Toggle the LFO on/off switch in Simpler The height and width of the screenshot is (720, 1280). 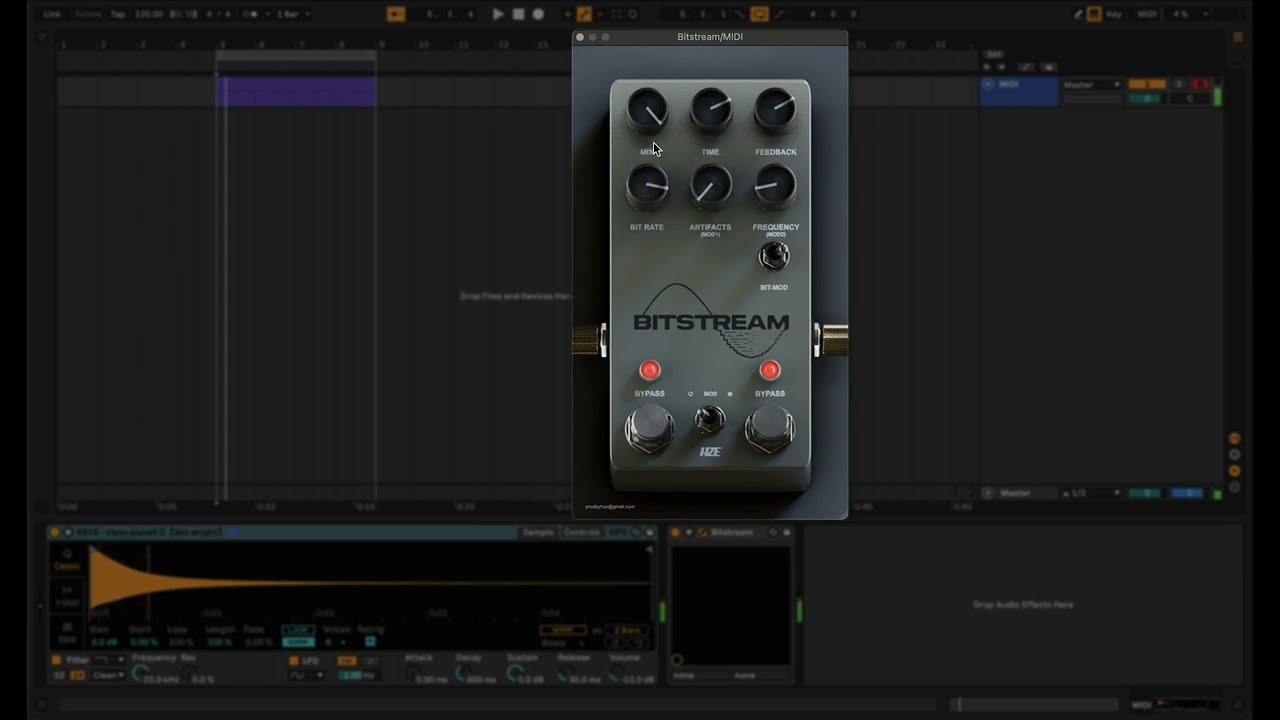[x=293, y=661]
